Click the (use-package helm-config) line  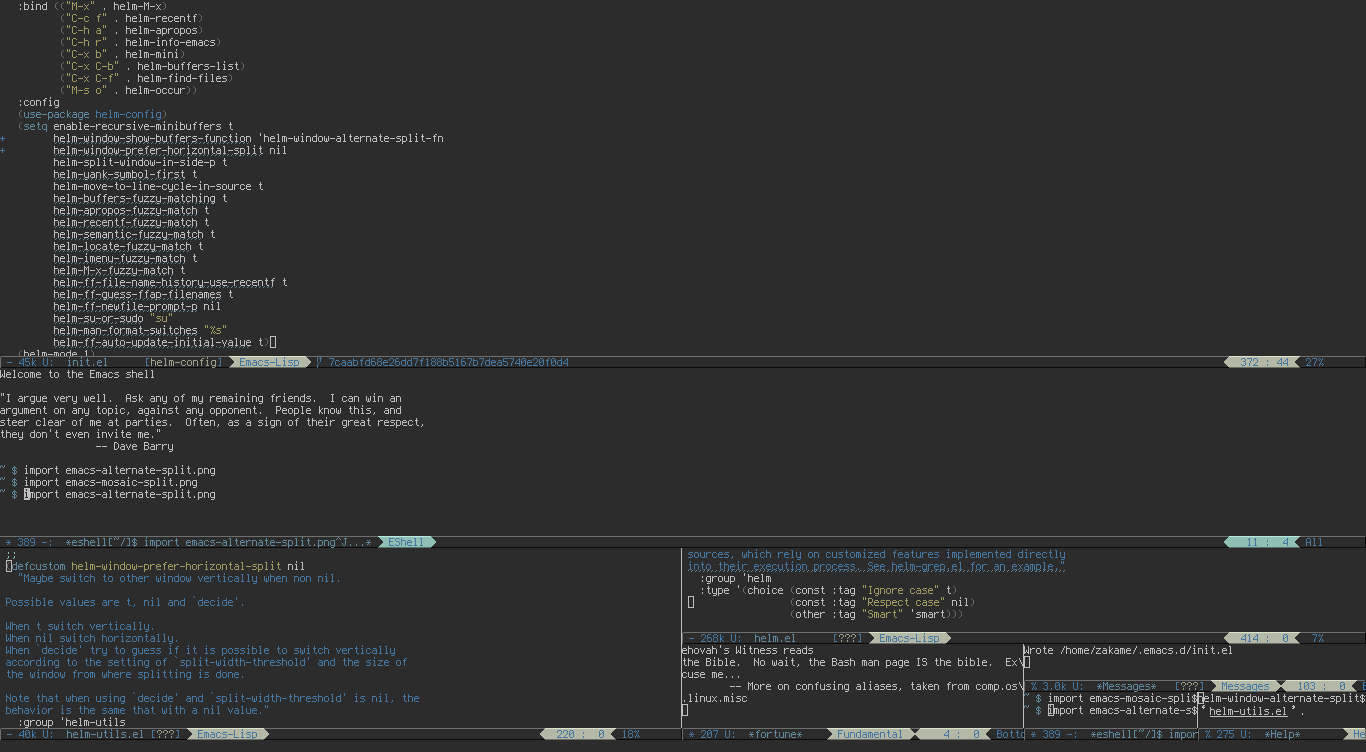pyautogui.click(x=92, y=114)
